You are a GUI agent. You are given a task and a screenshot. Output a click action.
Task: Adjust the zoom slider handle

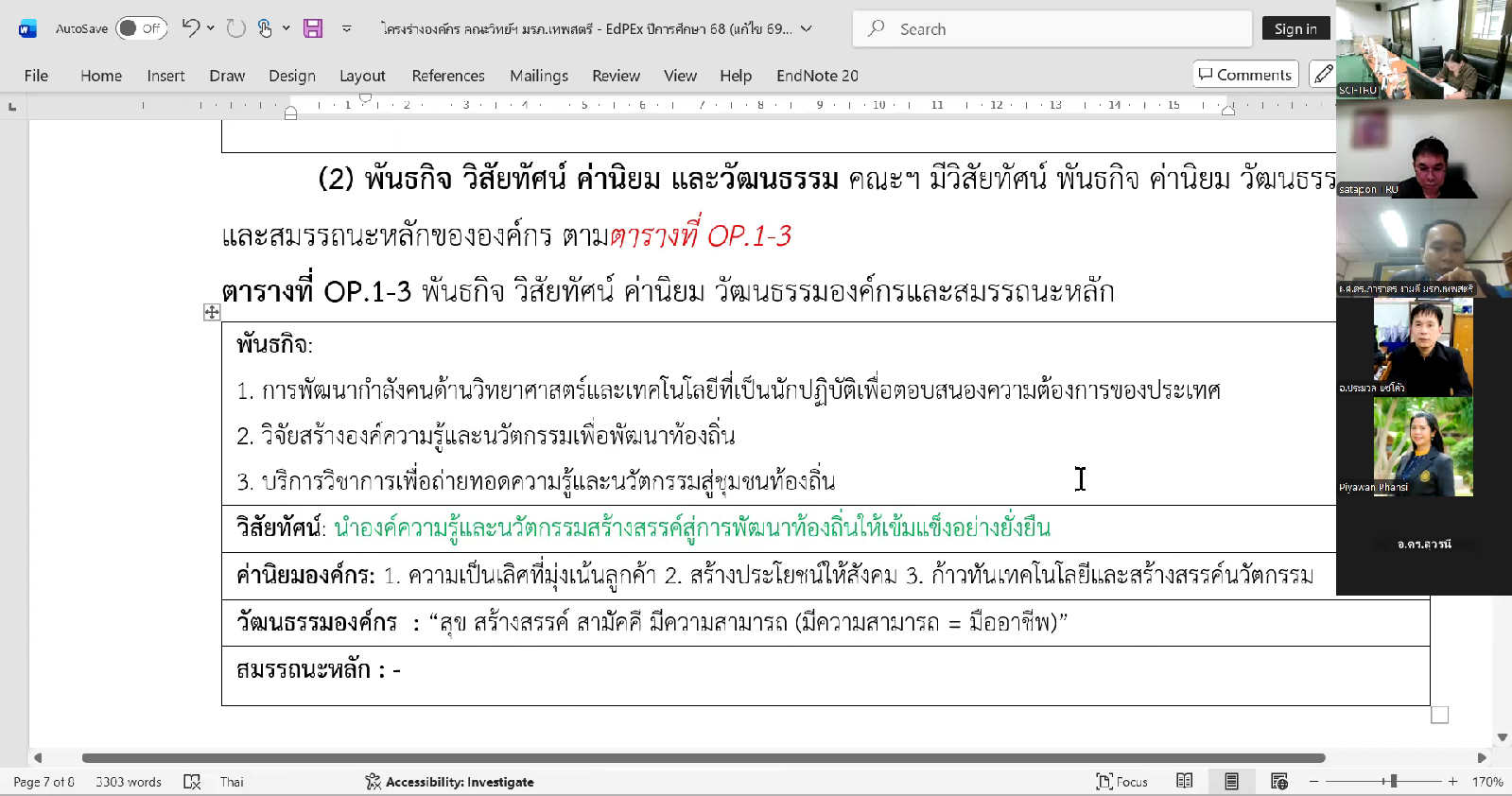pyautogui.click(x=1393, y=782)
